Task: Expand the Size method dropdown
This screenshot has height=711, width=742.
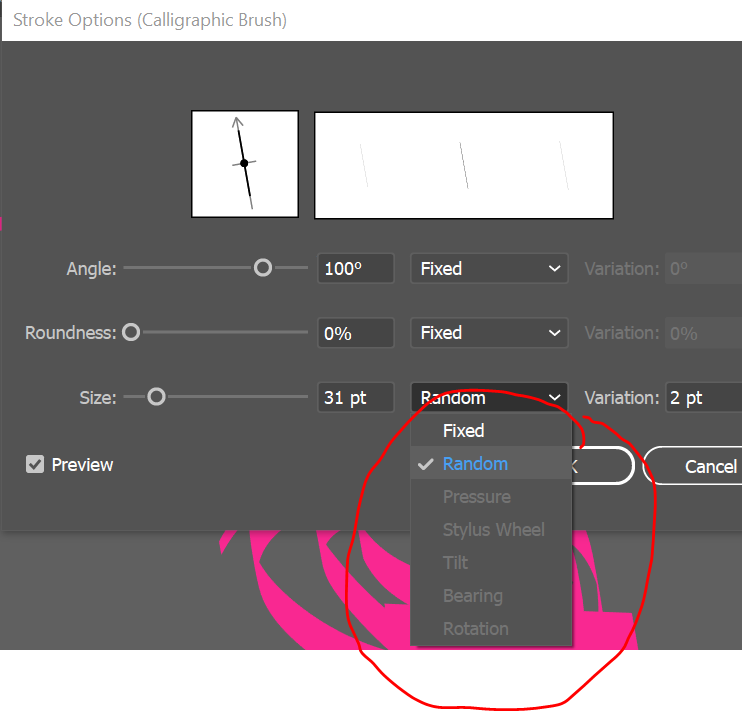Action: tap(489, 398)
